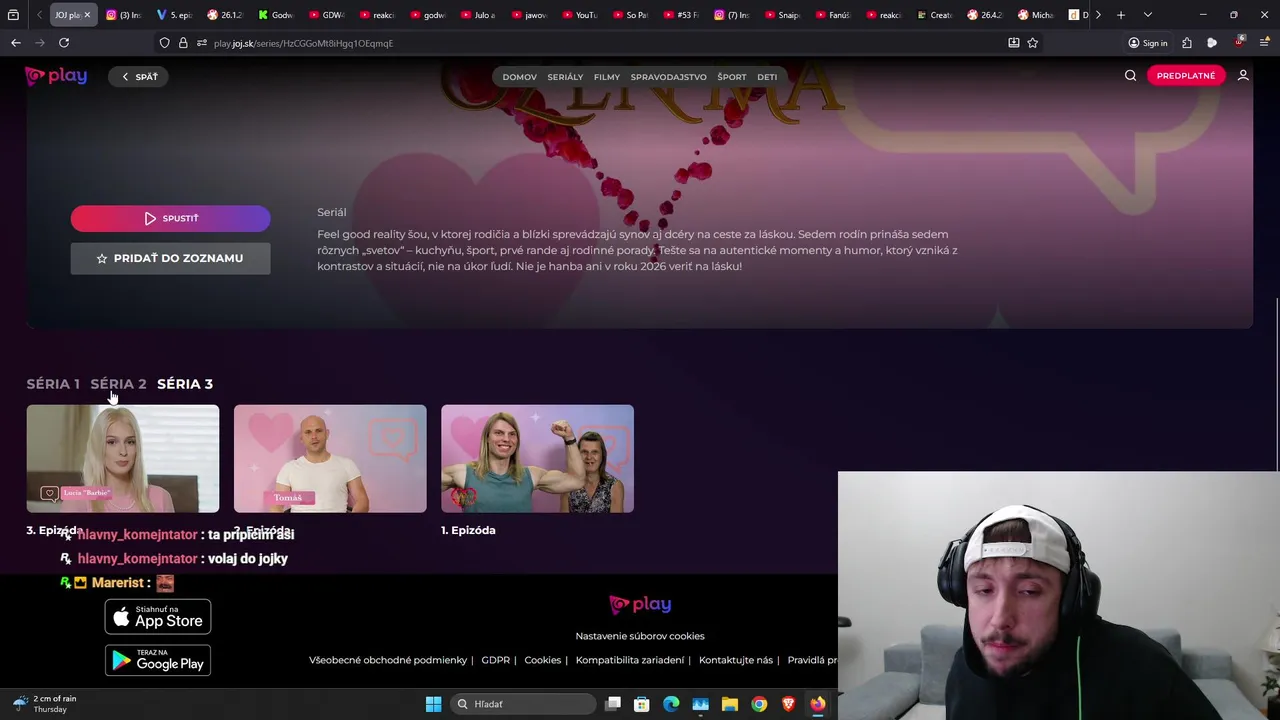
Task: Open File Explorer from taskbar
Action: pos(730,704)
